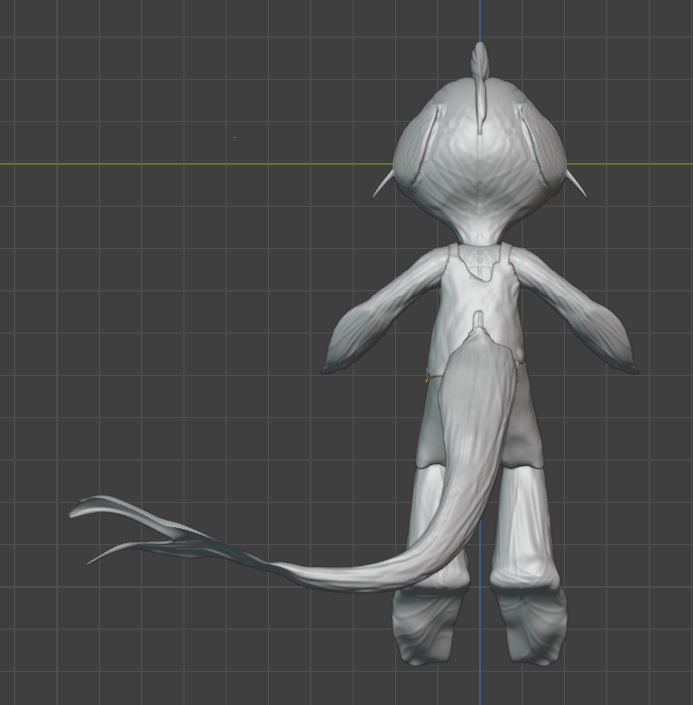Click the orange origin dot beside the hip
Viewport: 693px width, 705px height.
pos(426,380)
